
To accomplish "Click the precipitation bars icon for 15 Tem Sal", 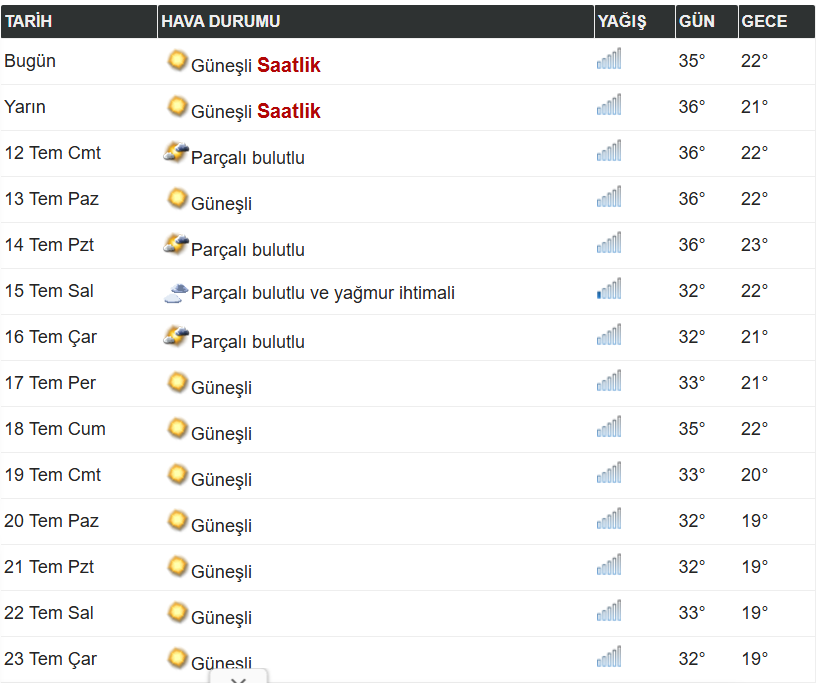I will [609, 289].
